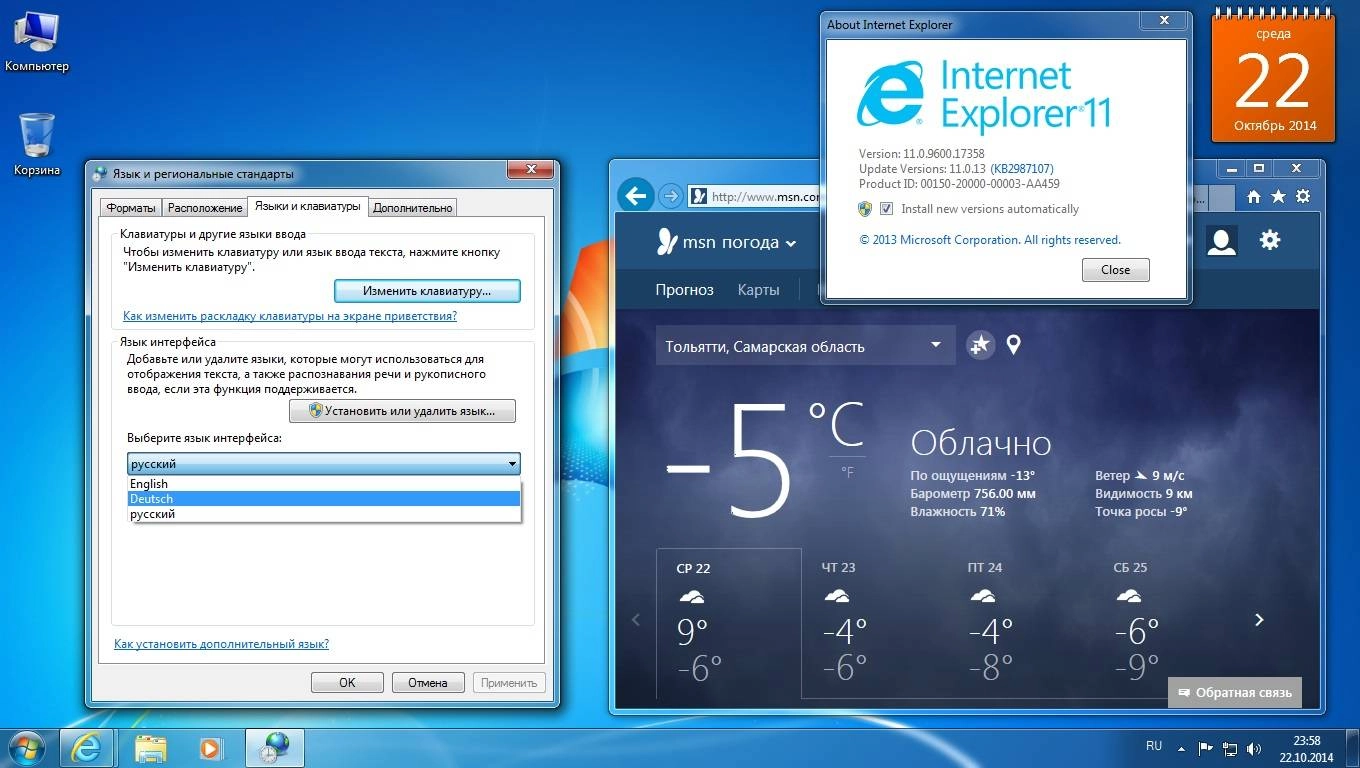Viewport: 1360px width, 768px height.
Task: Click OK in the language dialog
Action: pyautogui.click(x=347, y=683)
